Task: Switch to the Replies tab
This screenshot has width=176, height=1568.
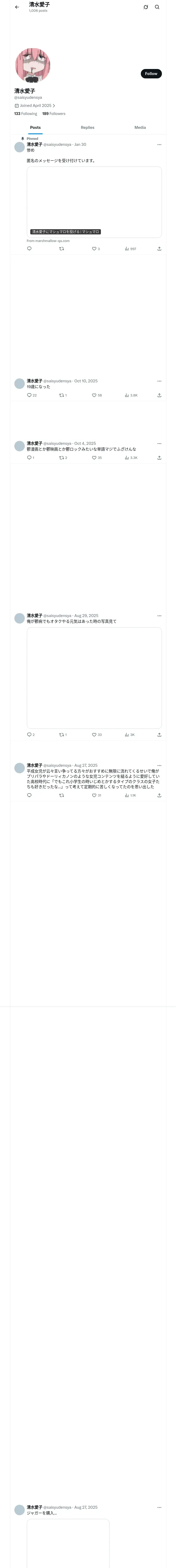Action: [87, 128]
